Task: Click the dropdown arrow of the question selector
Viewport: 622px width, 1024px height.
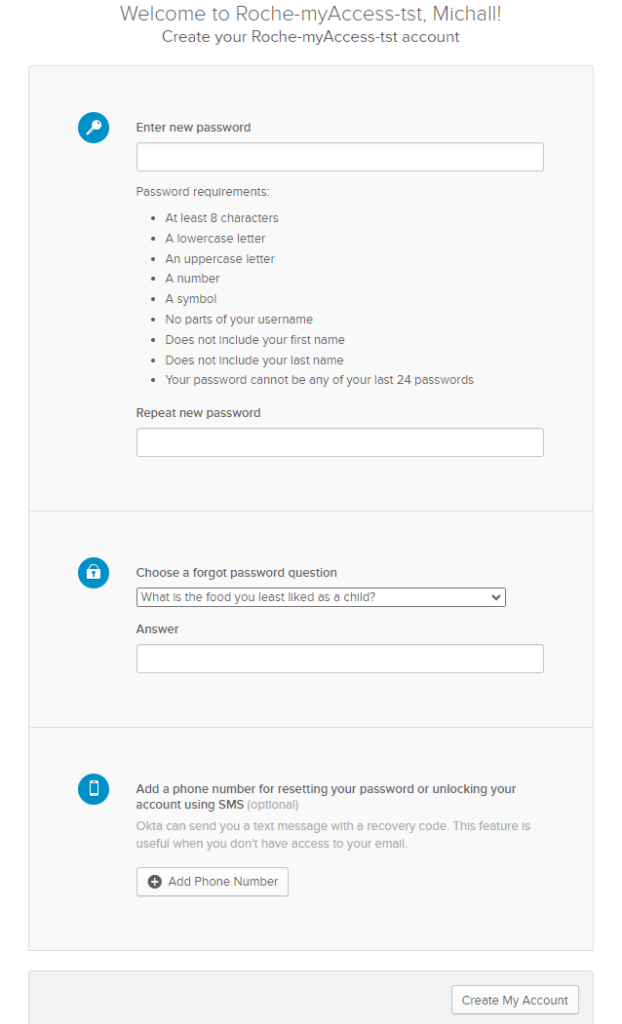Action: [x=496, y=597]
